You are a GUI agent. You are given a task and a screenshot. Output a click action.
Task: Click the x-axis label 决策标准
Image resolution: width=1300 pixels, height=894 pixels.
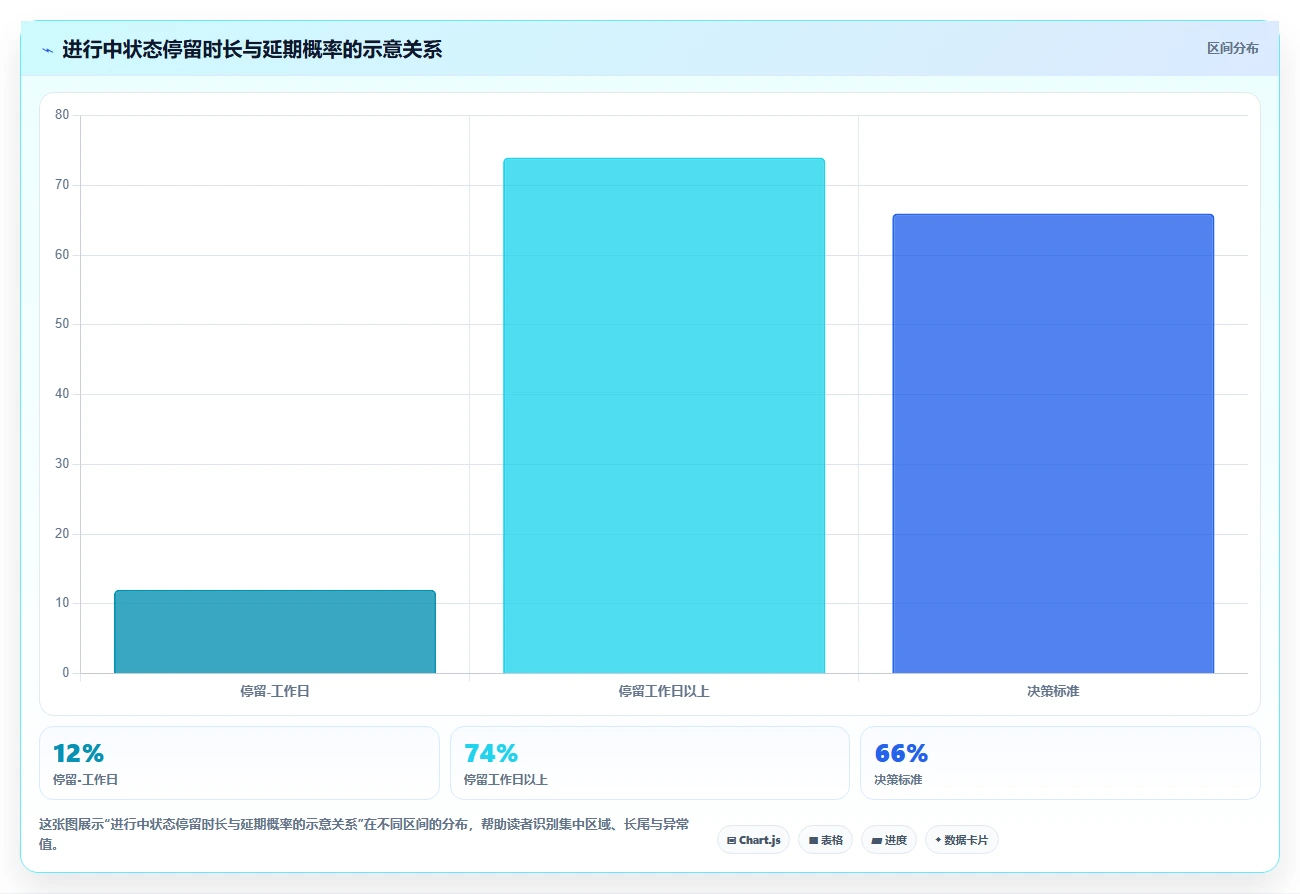(1053, 691)
